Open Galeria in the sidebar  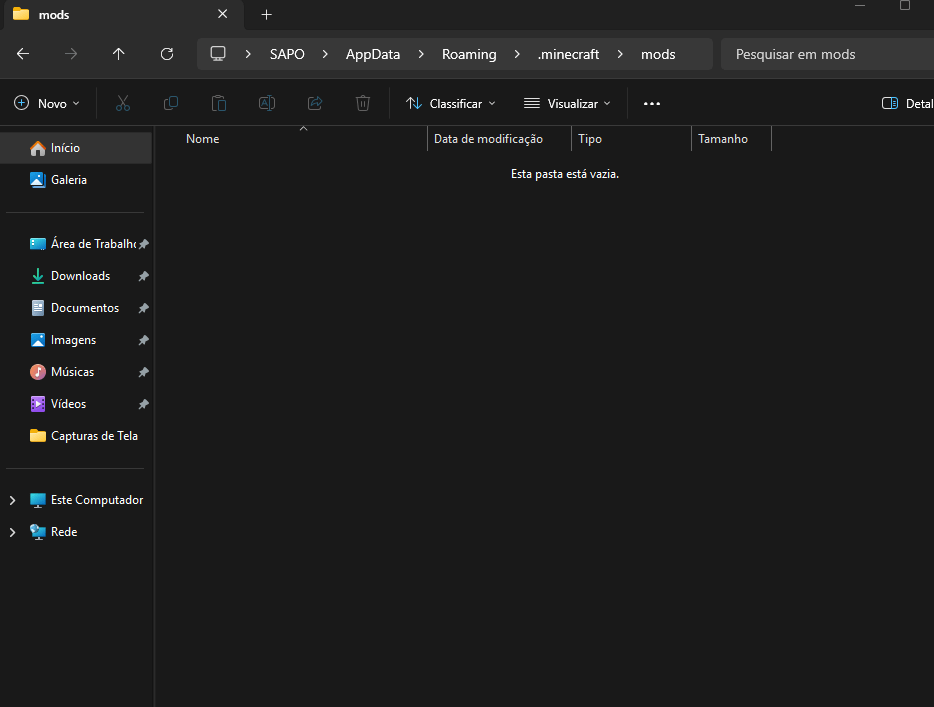click(76, 180)
